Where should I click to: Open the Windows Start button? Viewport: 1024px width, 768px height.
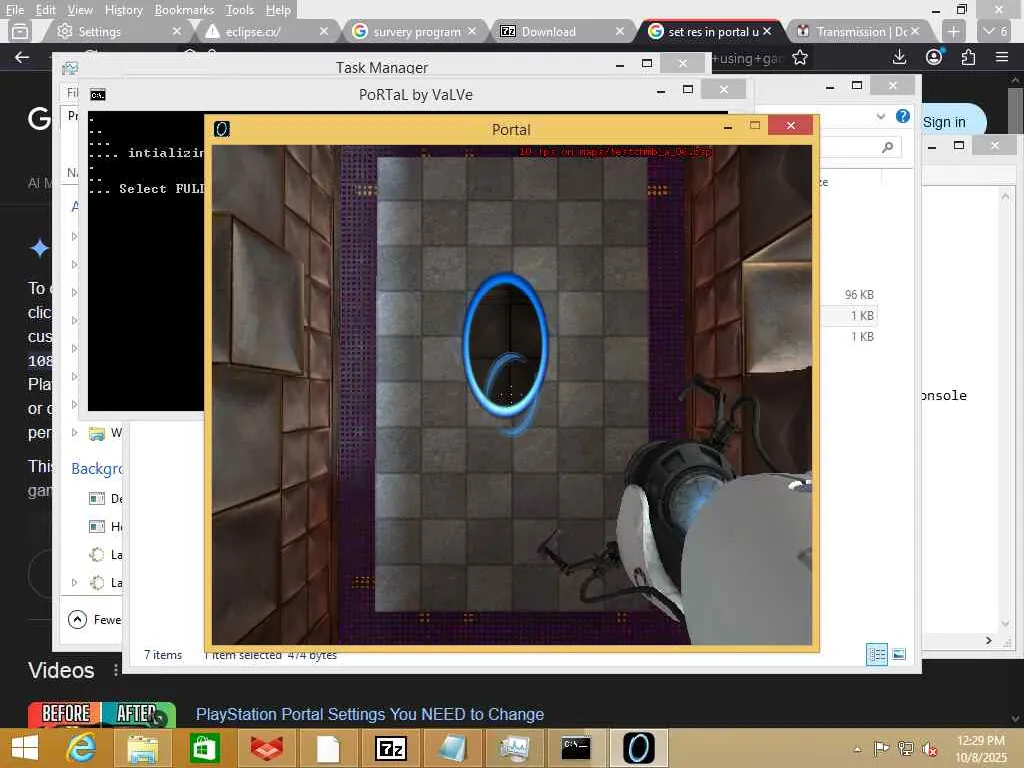(25, 748)
